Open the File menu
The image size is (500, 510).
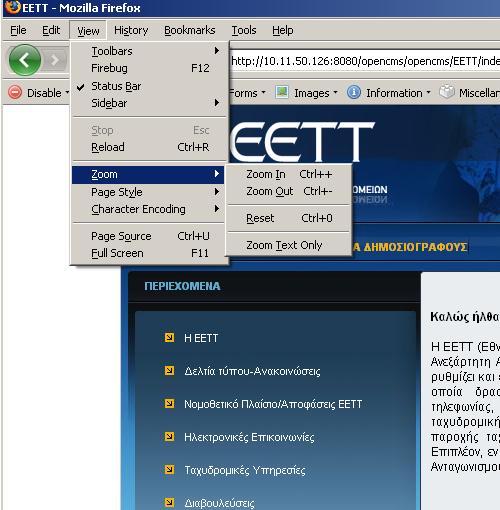(18, 30)
